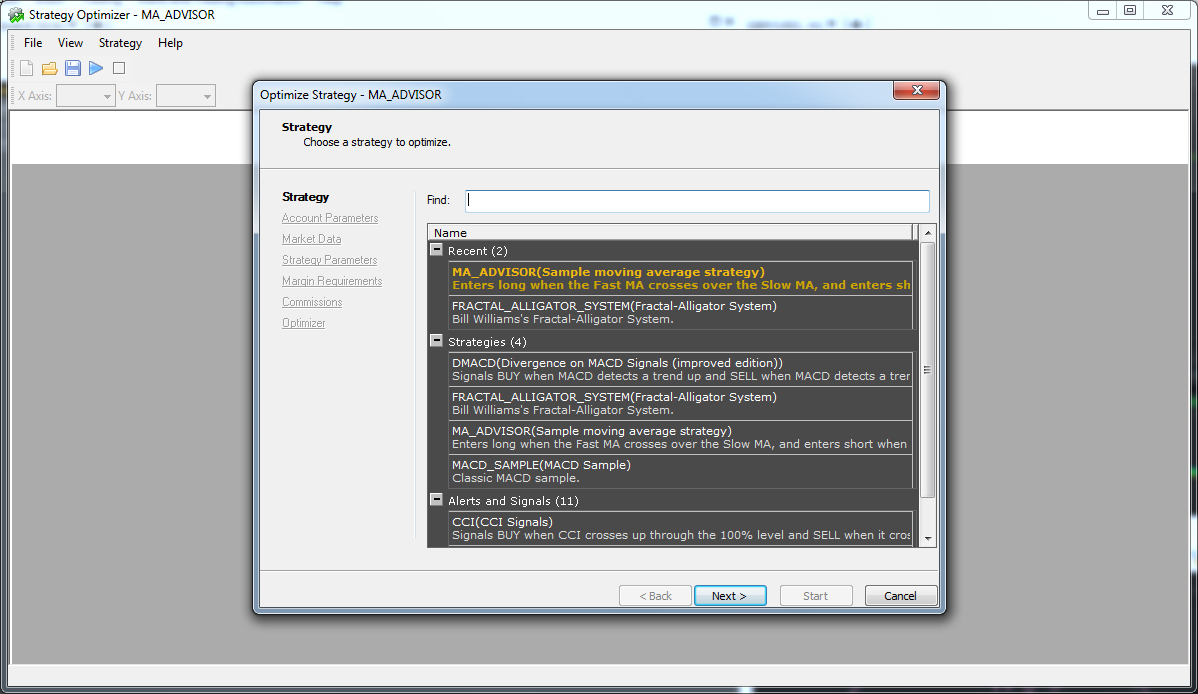1198x694 pixels.
Task: Close the Optimize Strategy dialog with the red X
Action: click(x=915, y=94)
